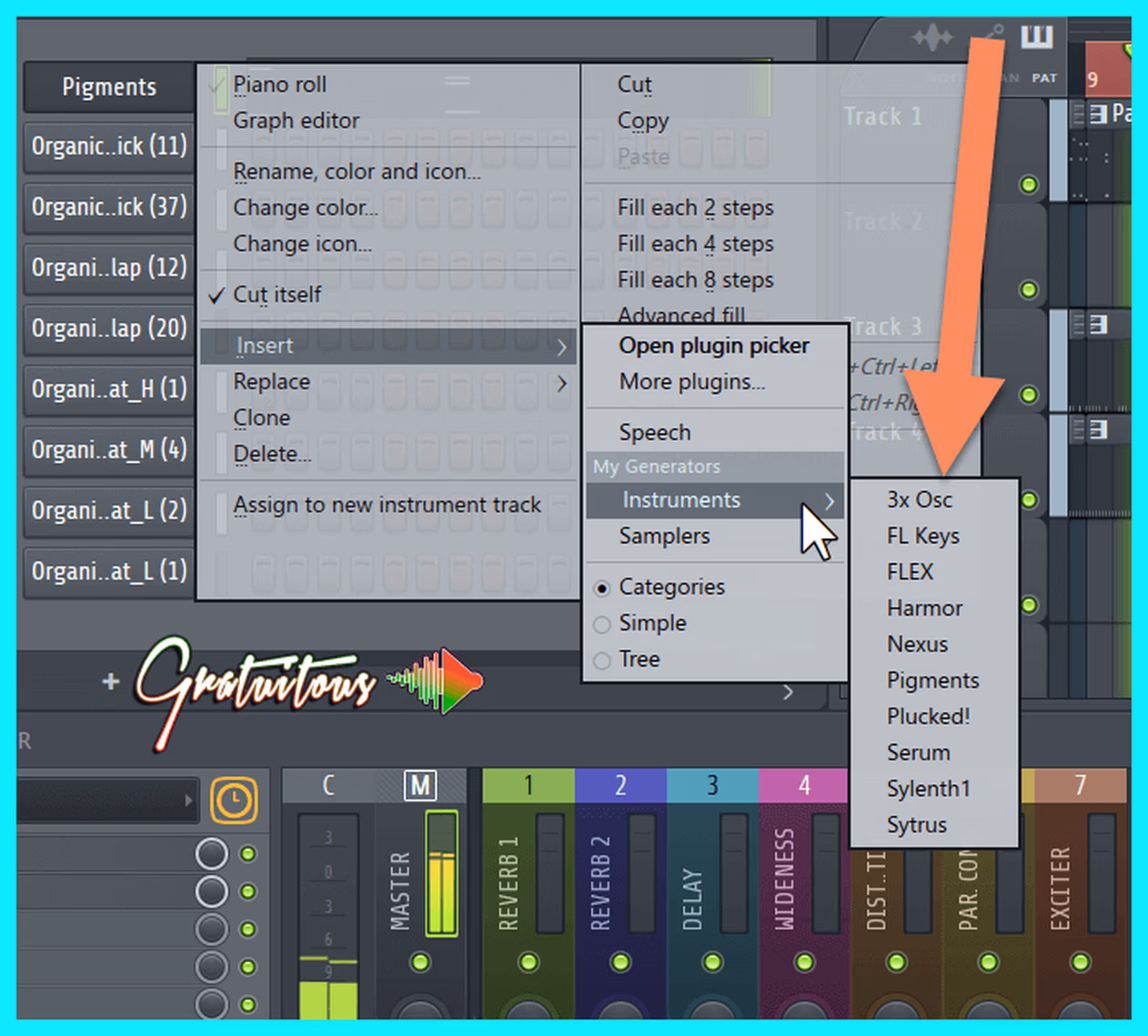The height and width of the screenshot is (1036, 1148).
Task: Select Clone in the channel menu
Action: [x=388, y=418]
